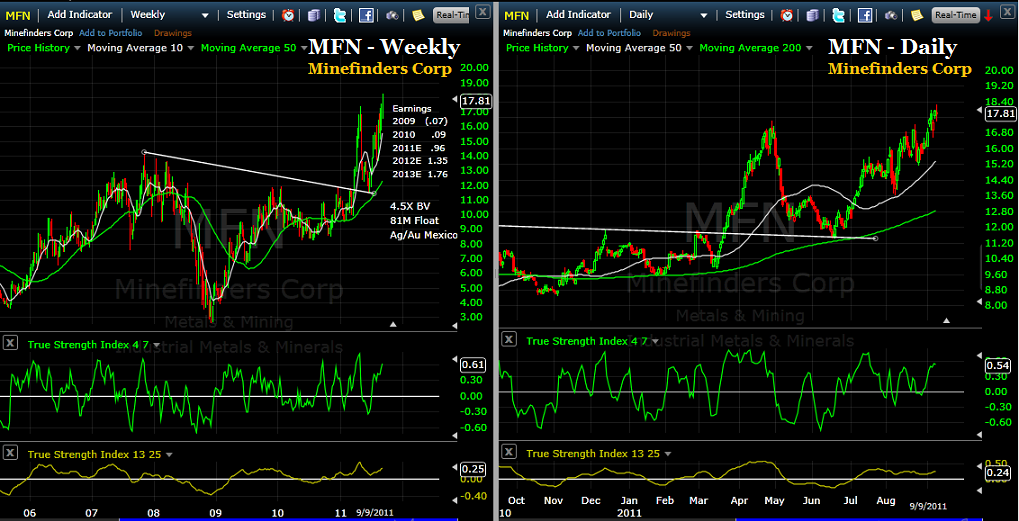The image size is (1019, 521).
Task: Click the data stack icon in Daily chart
Action: [x=812, y=15]
